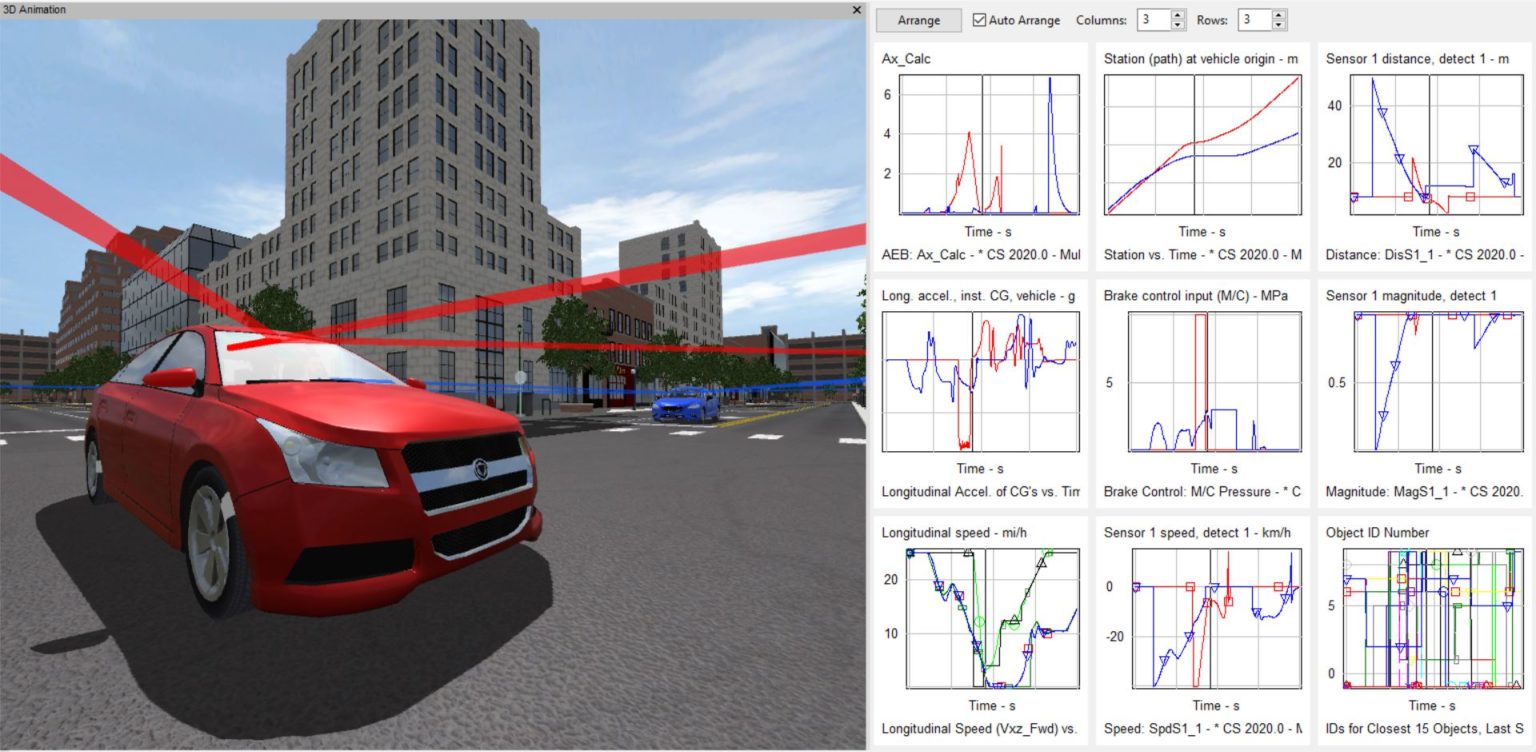
Task: Click the Arrange button
Action: [x=917, y=20]
